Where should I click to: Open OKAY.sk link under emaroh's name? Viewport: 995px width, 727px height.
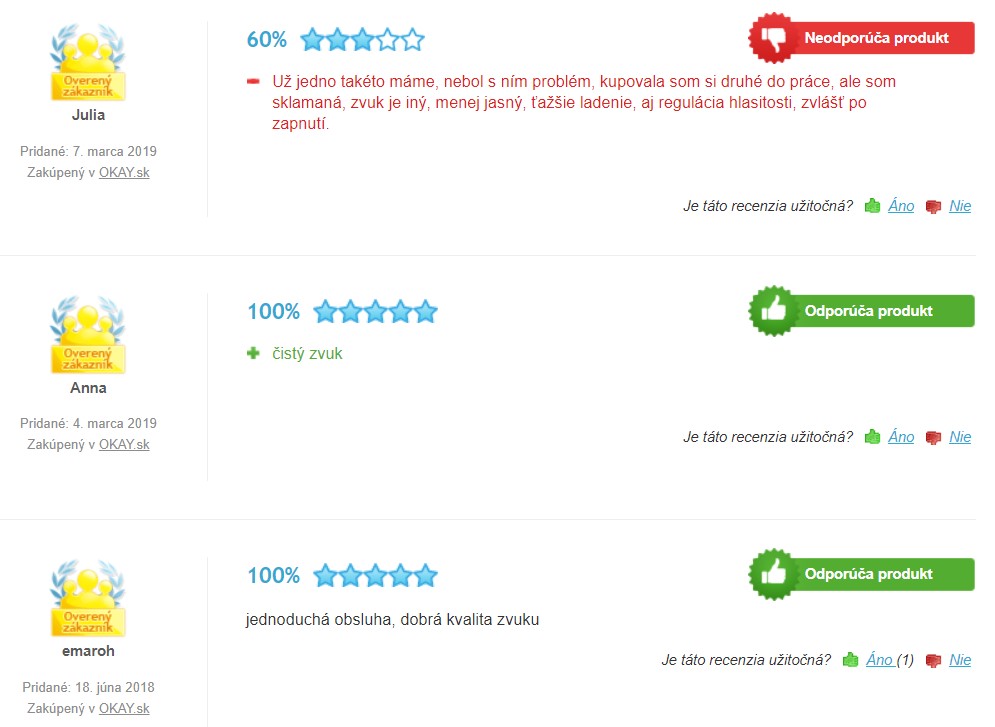(124, 709)
